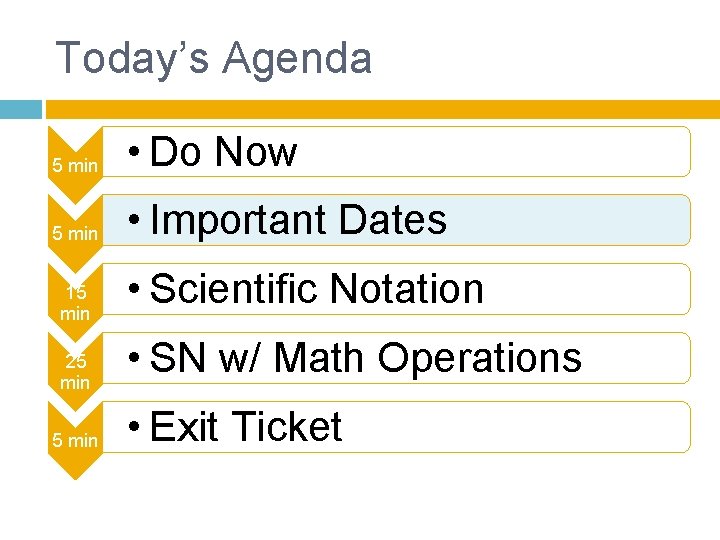
Task: Click the word "Today's" in the title
Action: pyautogui.click(x=132, y=58)
